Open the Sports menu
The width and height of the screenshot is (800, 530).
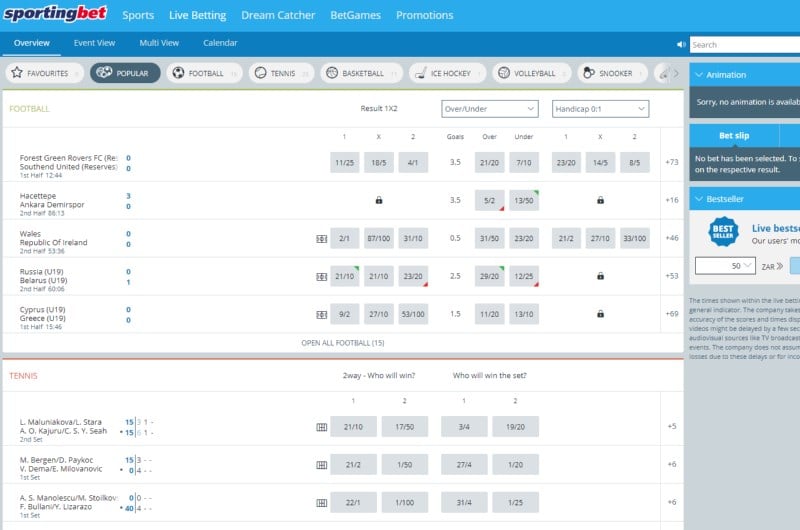pyautogui.click(x=138, y=15)
